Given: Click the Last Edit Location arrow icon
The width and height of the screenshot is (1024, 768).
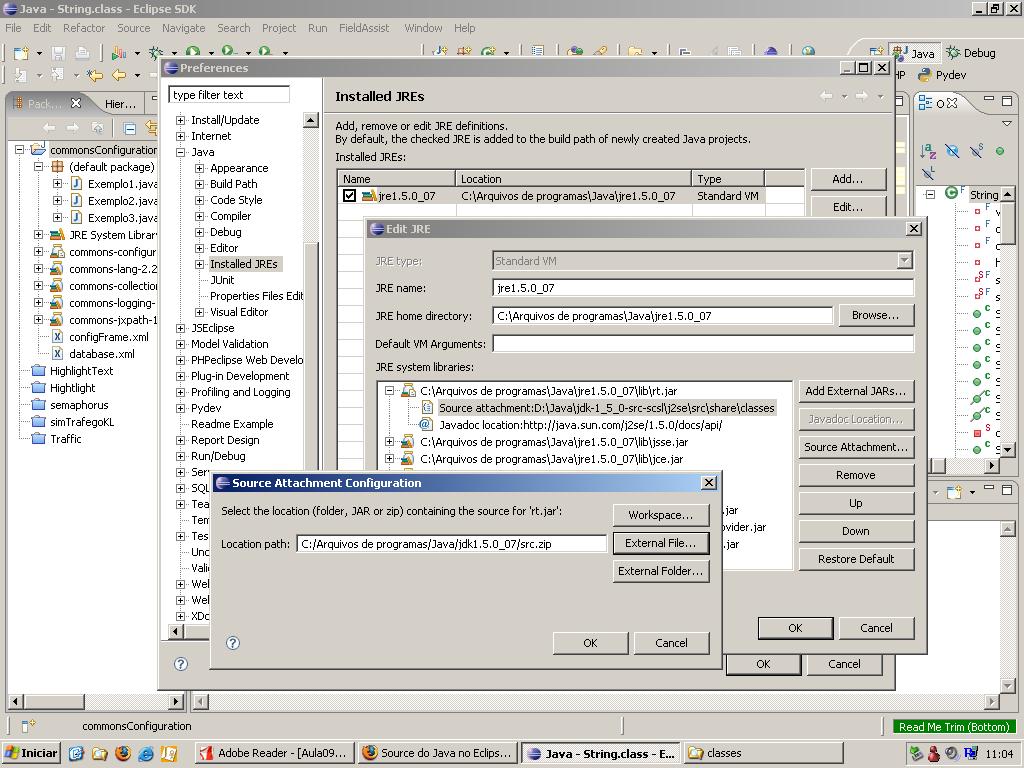Looking at the screenshot, I should tap(95, 75).
